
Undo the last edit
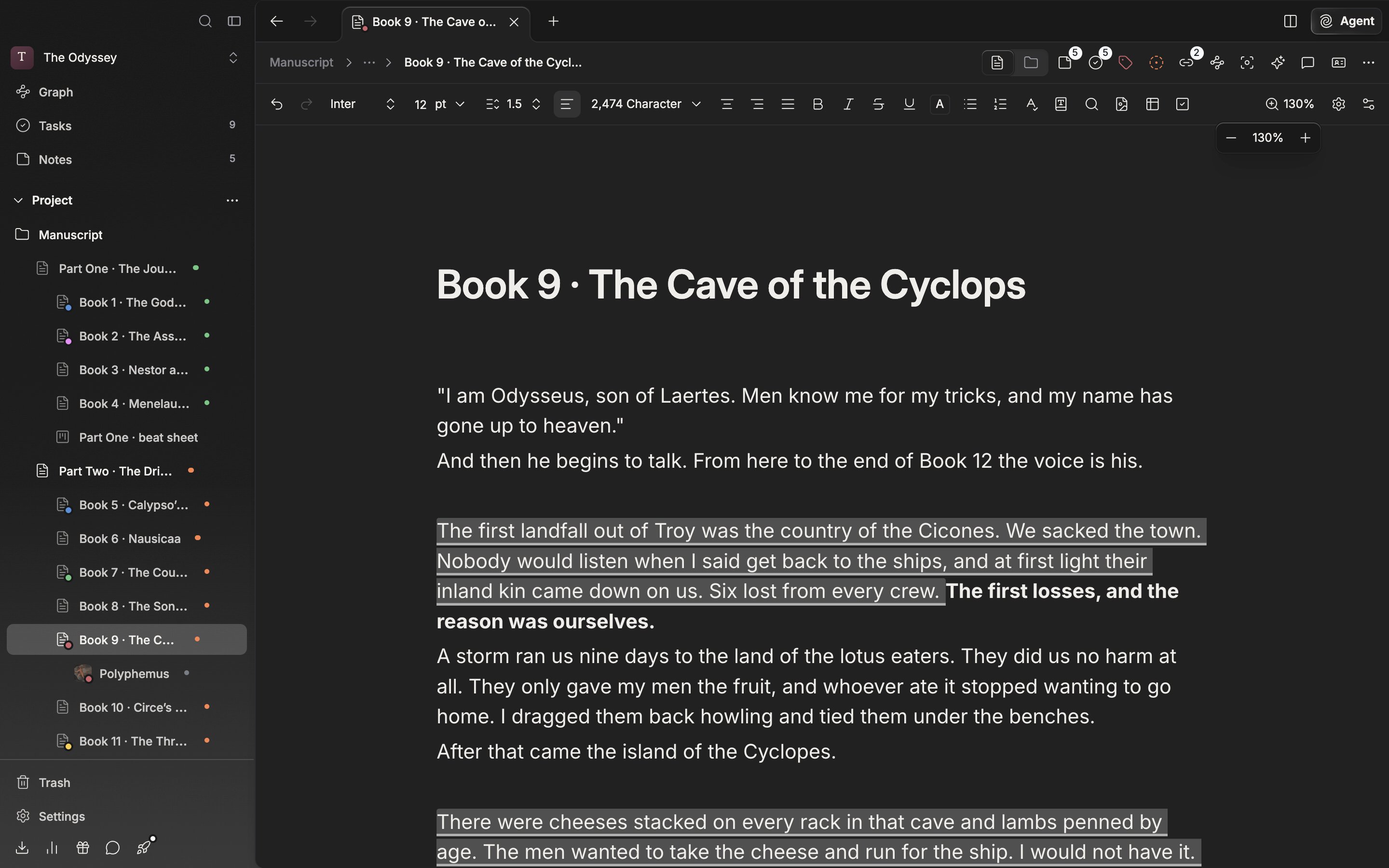point(277,104)
